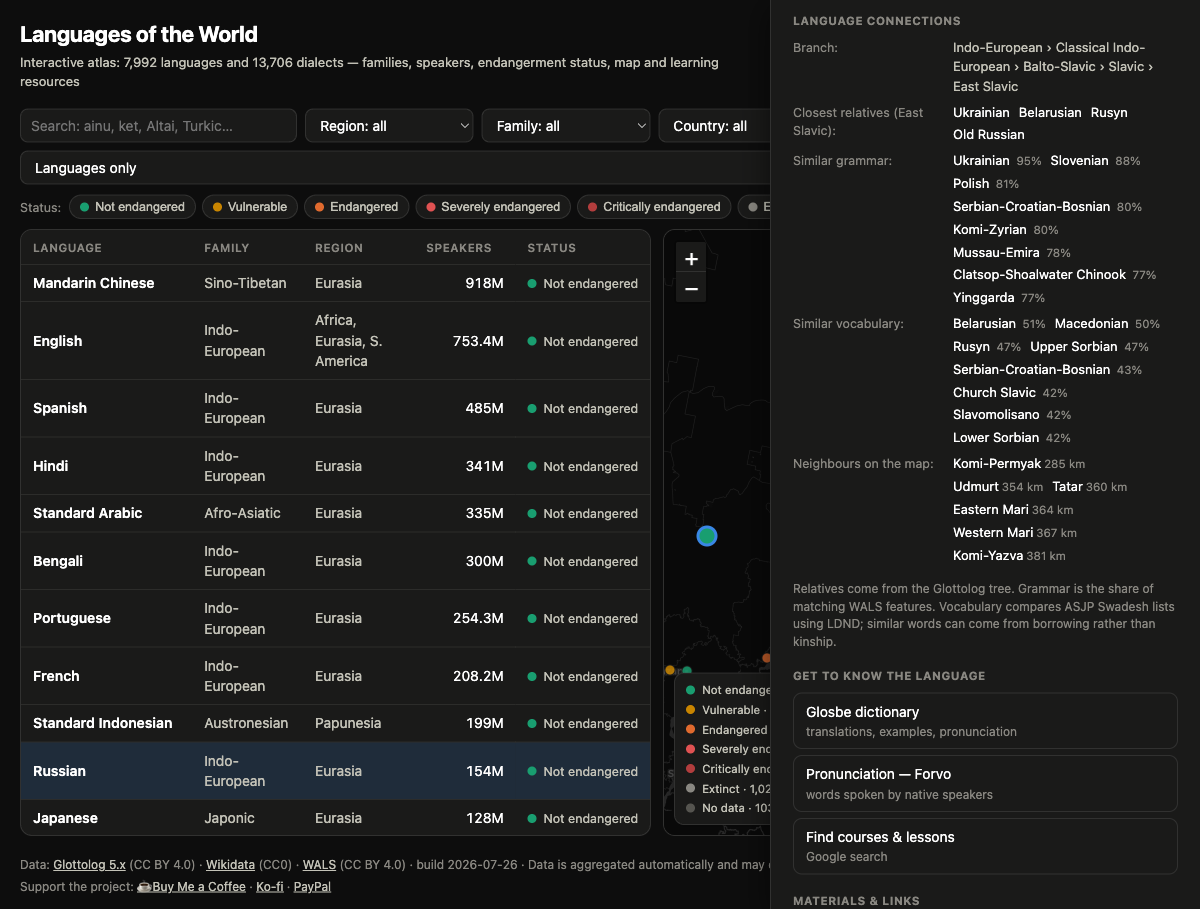Open Komi-Zyrian in similar grammar
Viewport: 1200px width, 909px height.
pyautogui.click(x=990, y=229)
